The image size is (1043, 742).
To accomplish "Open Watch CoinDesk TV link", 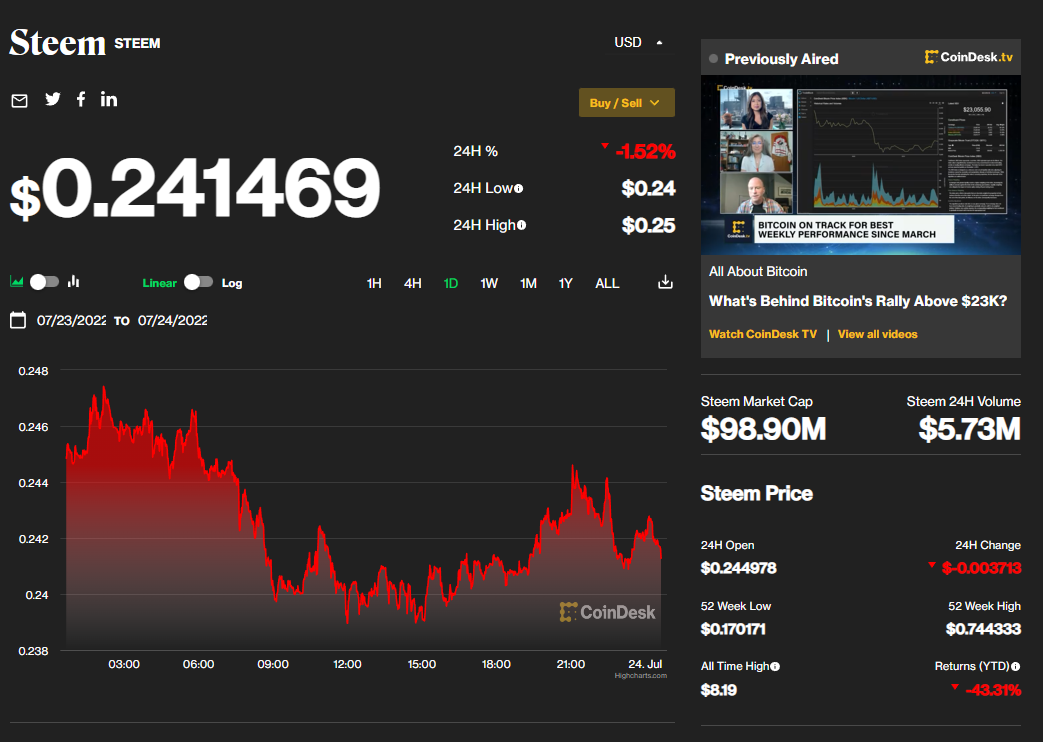I will pyautogui.click(x=763, y=334).
